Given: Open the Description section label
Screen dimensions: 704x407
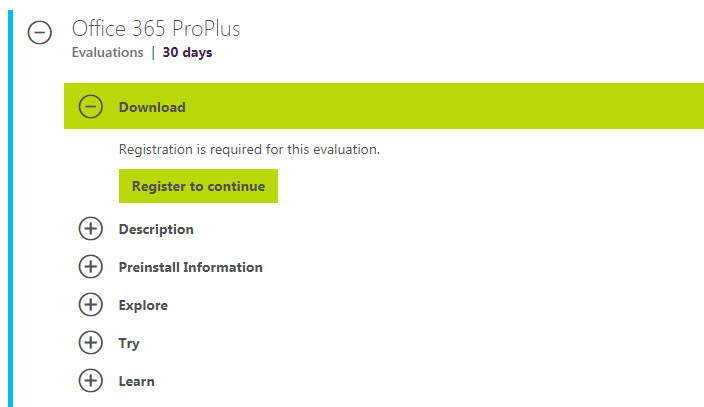Looking at the screenshot, I should (x=156, y=229).
